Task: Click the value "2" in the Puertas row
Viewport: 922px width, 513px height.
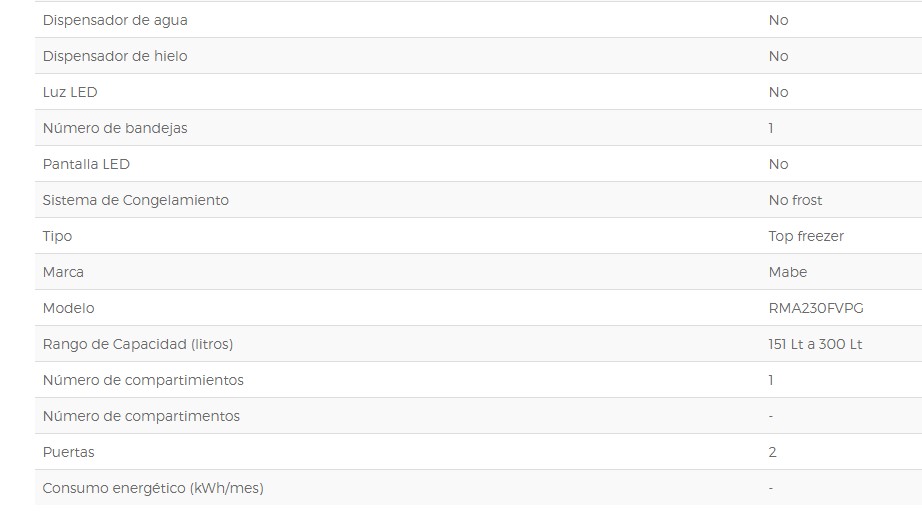Action: click(772, 452)
